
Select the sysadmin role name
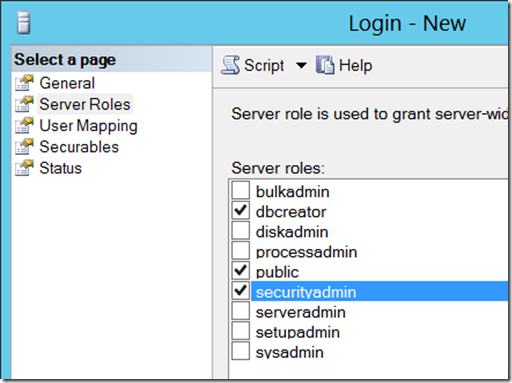pyautogui.click(x=289, y=353)
